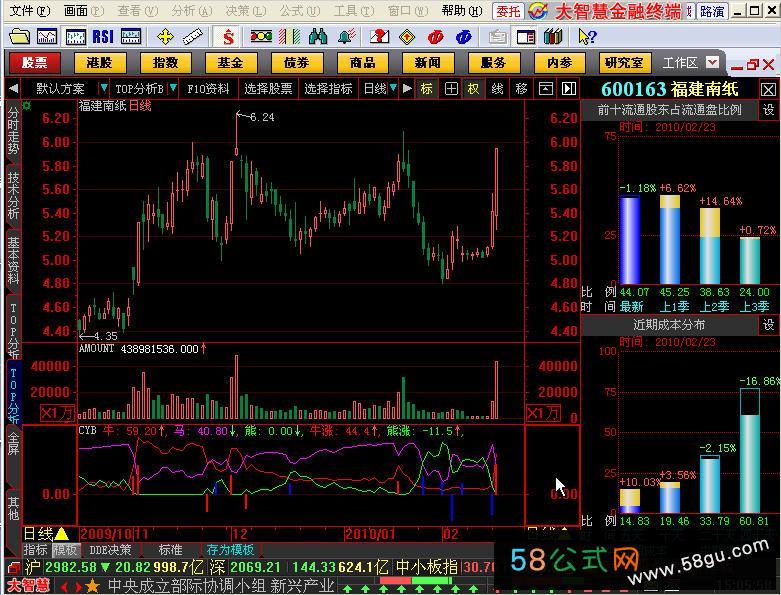
Task: Toggle the 权 adjusted-price button
Action: [473, 89]
